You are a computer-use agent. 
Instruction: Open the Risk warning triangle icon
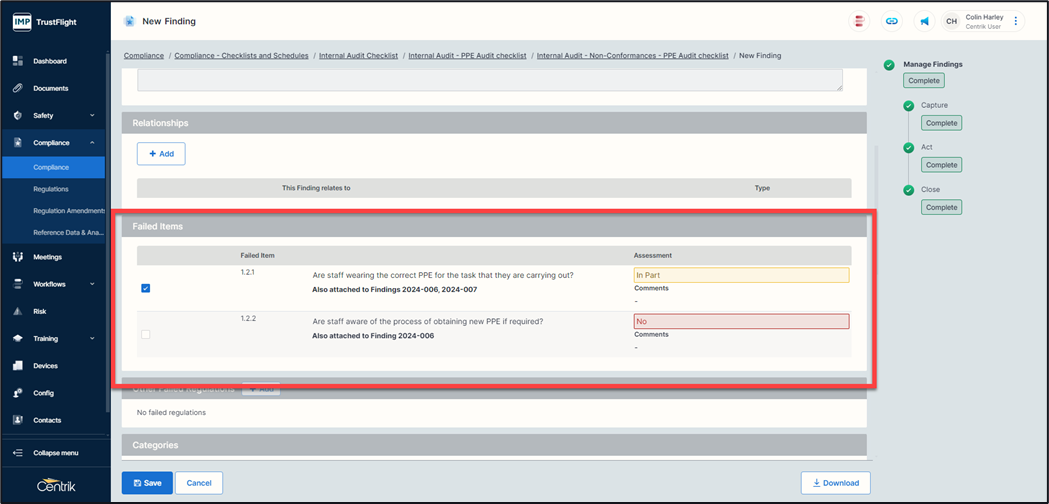18,311
